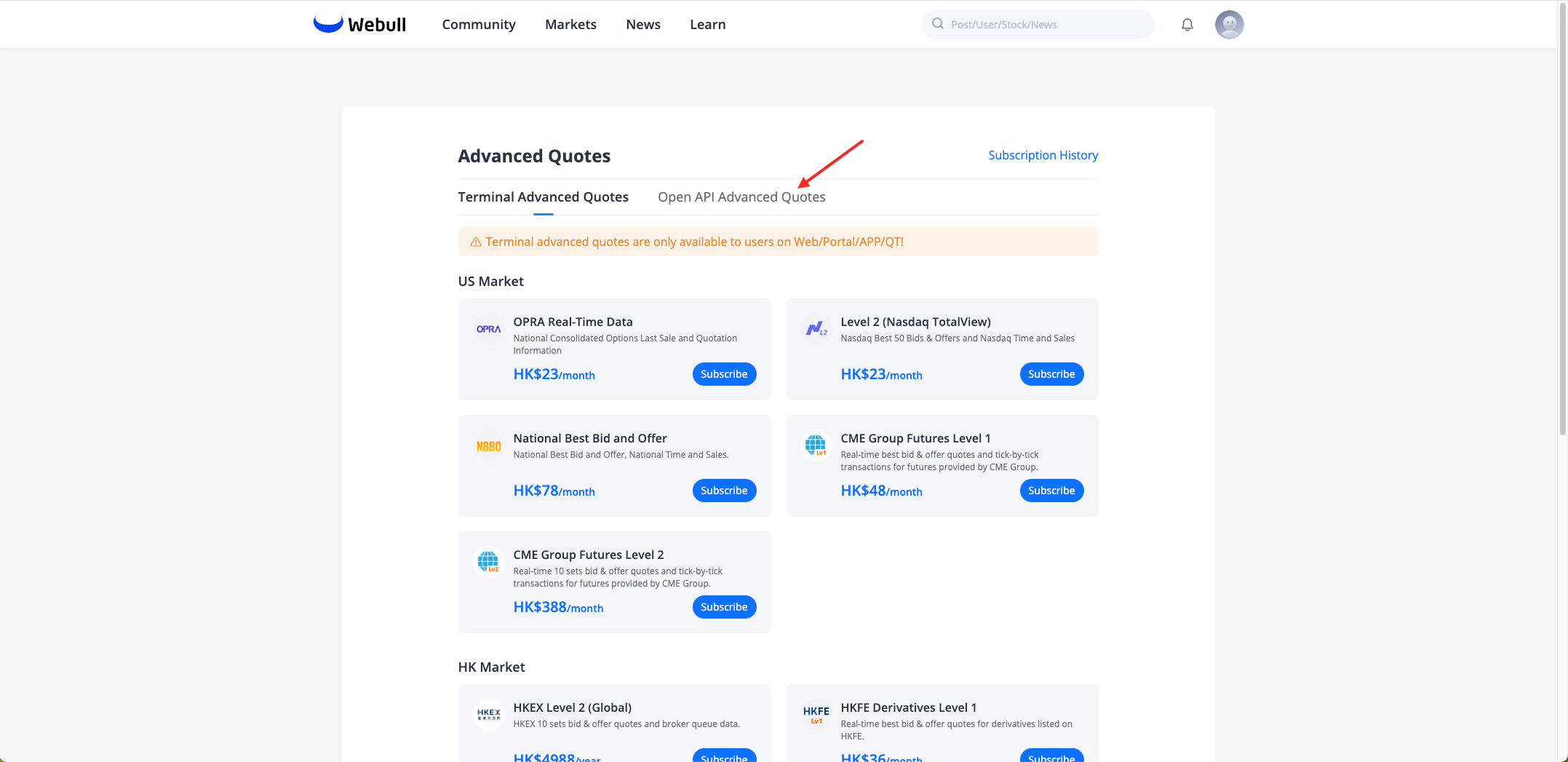Switch to Open API Advanced Quotes tab
1568x762 pixels.
click(741, 197)
